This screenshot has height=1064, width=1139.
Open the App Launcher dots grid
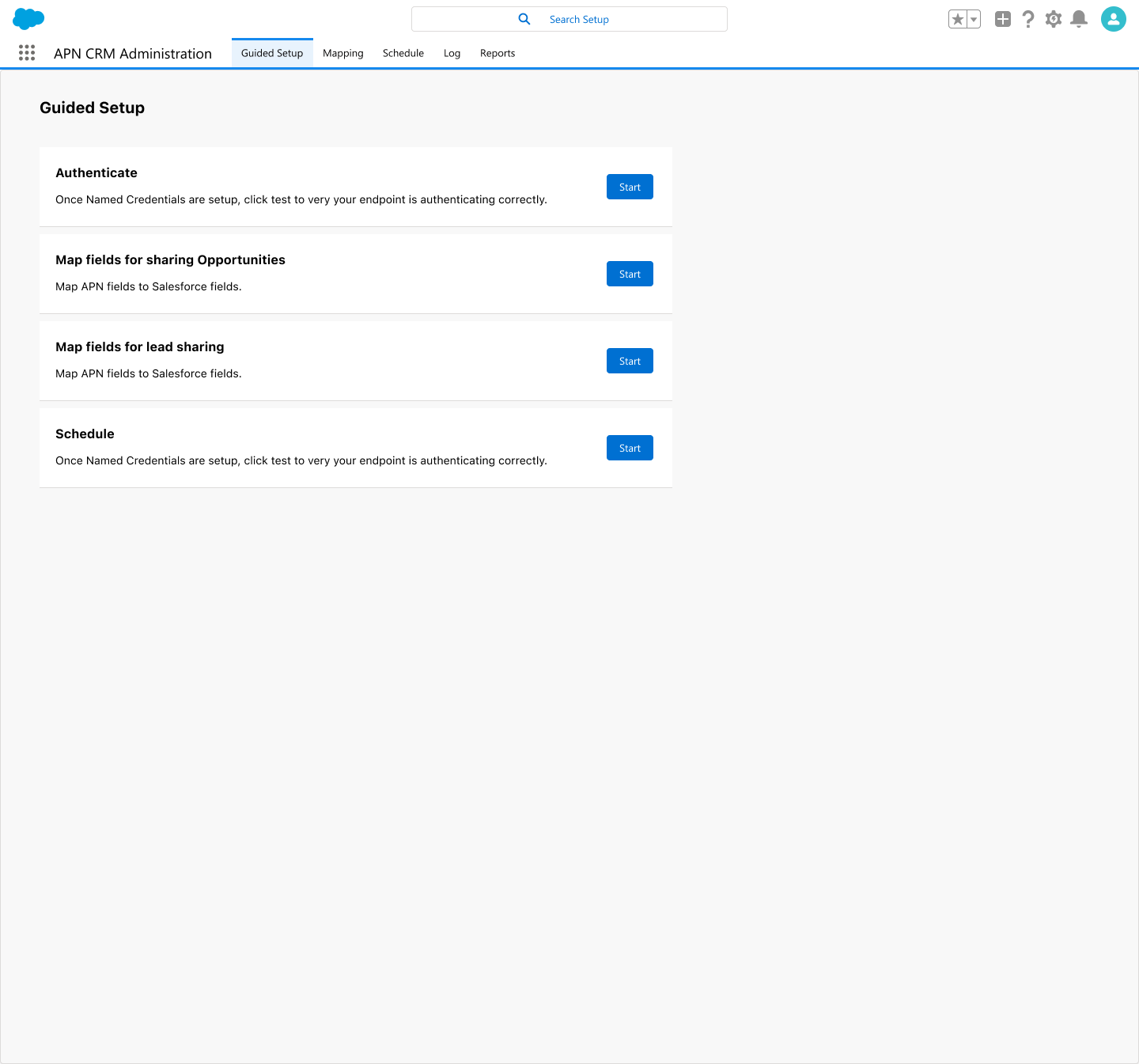point(27,53)
